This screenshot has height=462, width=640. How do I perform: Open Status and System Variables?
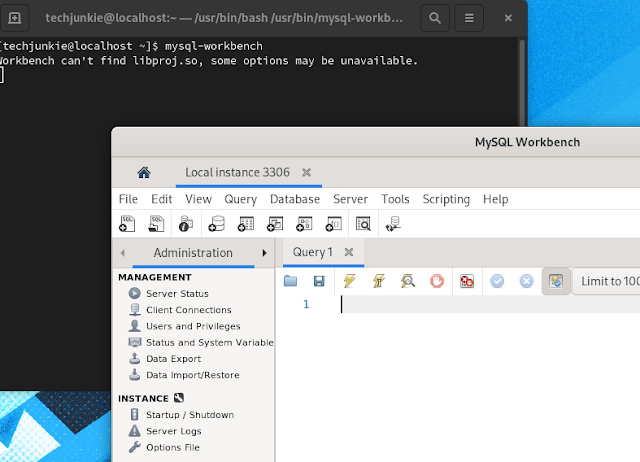tap(201, 342)
